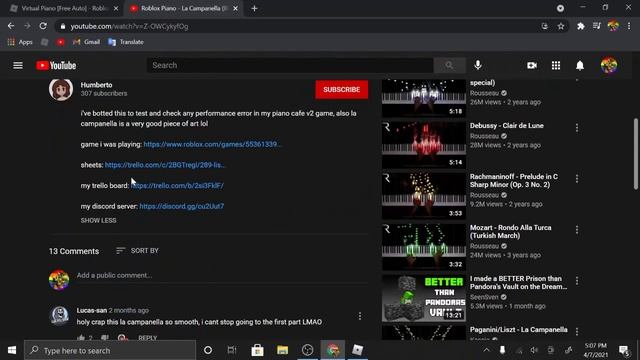Open the discord.gg server link
The image size is (640, 360).
coord(182,206)
